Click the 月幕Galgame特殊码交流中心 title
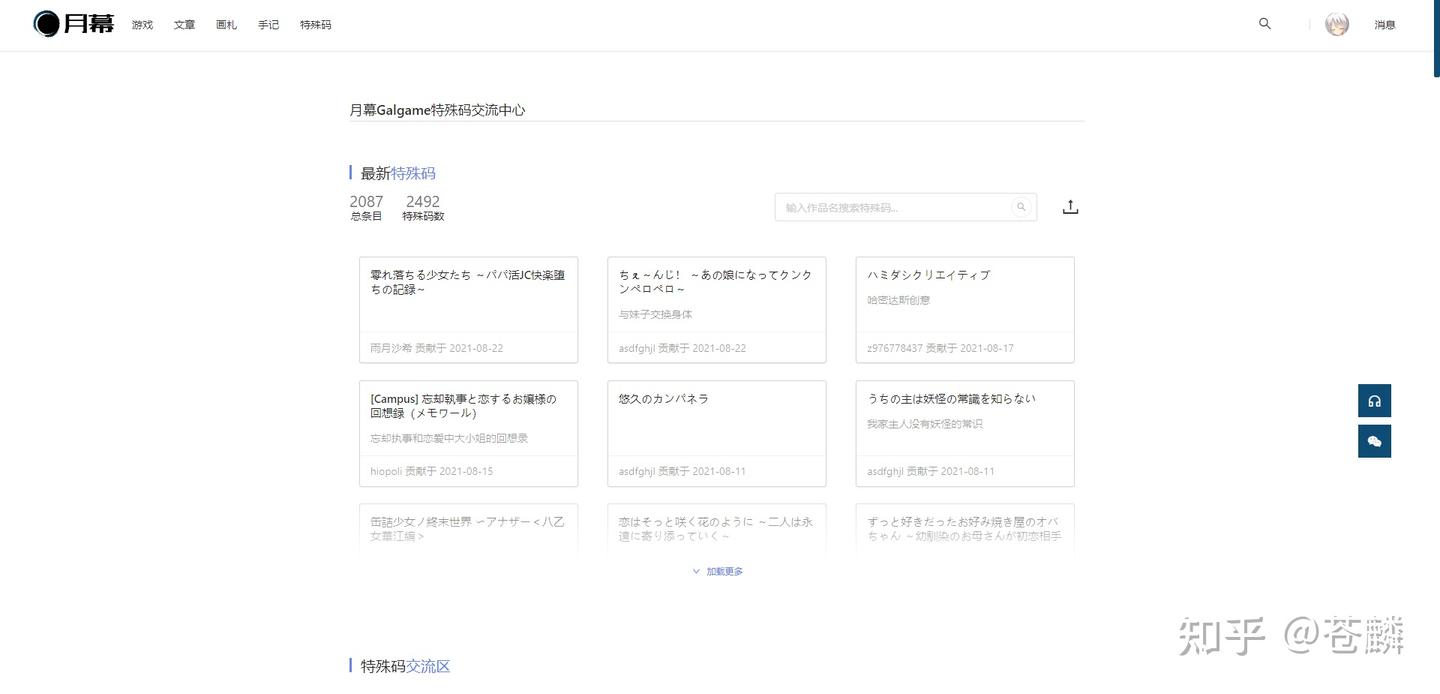Viewport: 1440px width, 694px height. coord(437,110)
